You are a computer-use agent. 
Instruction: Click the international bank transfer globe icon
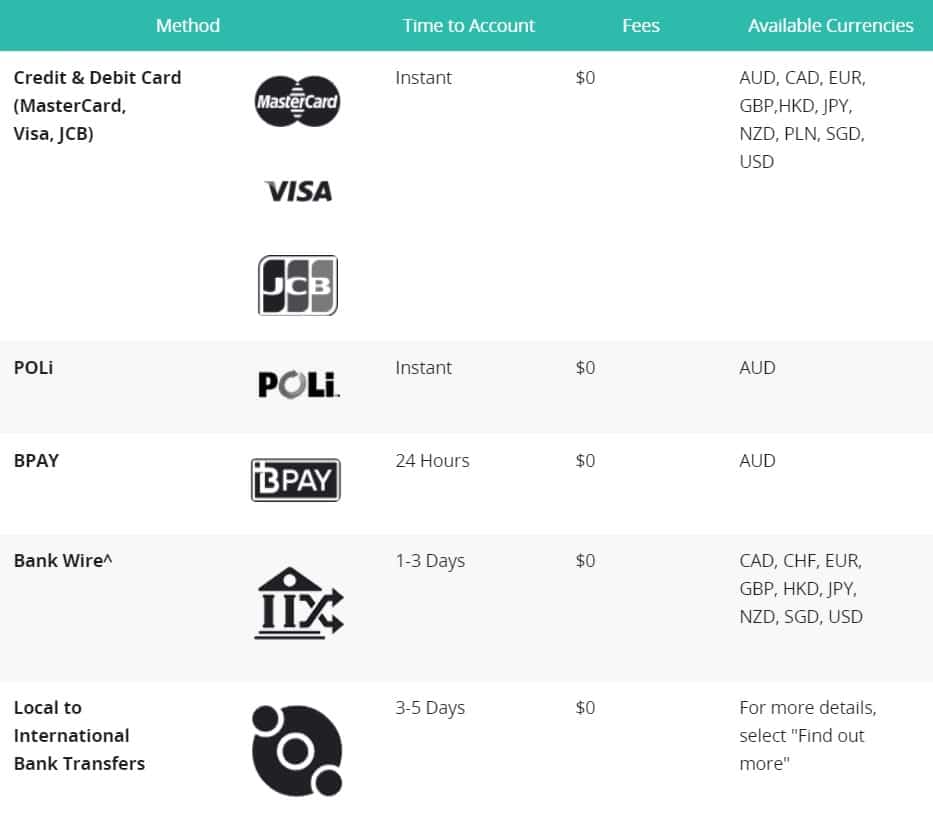click(x=297, y=750)
